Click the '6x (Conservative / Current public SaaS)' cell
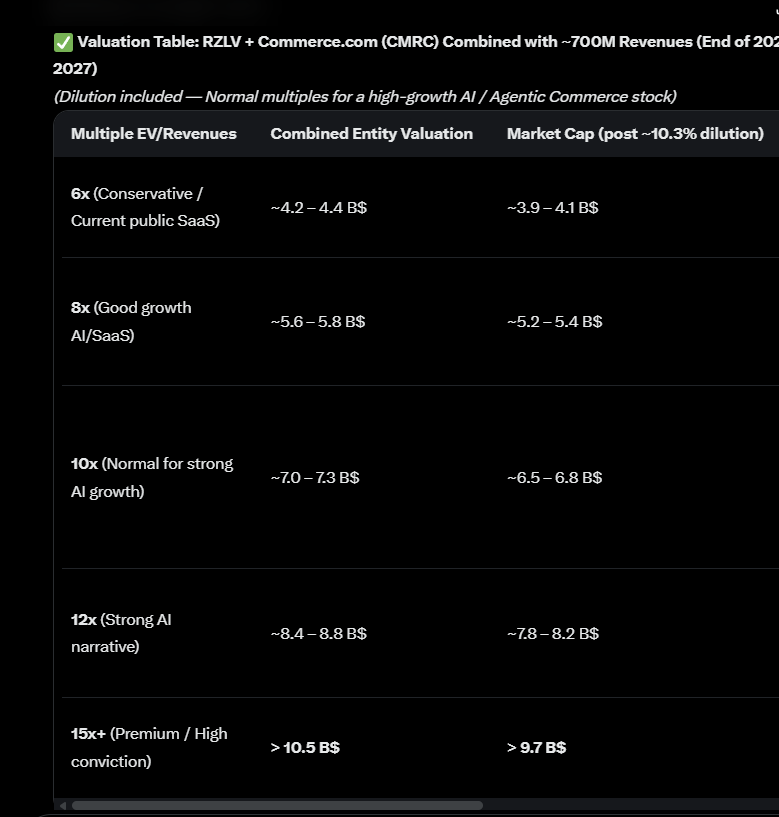The image size is (779, 817). [x=145, y=207]
